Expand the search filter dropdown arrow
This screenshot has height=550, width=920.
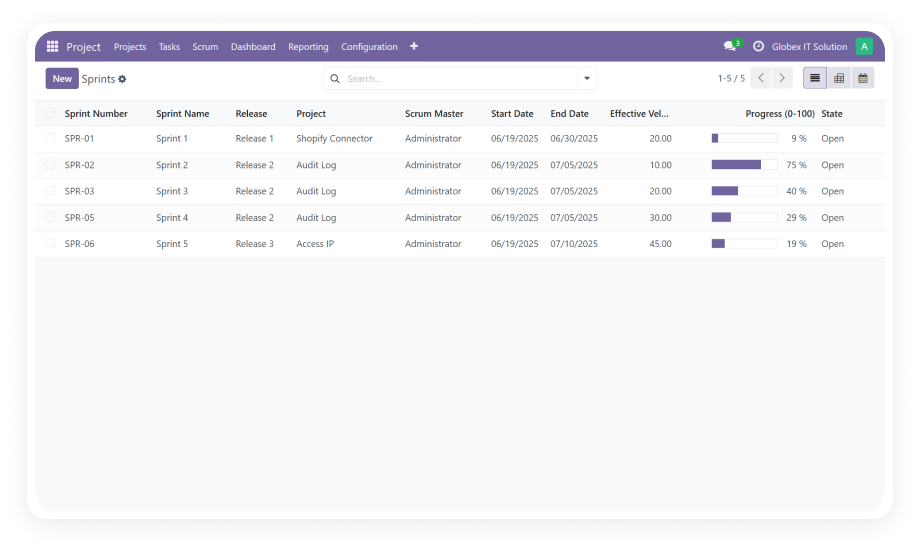[587, 79]
